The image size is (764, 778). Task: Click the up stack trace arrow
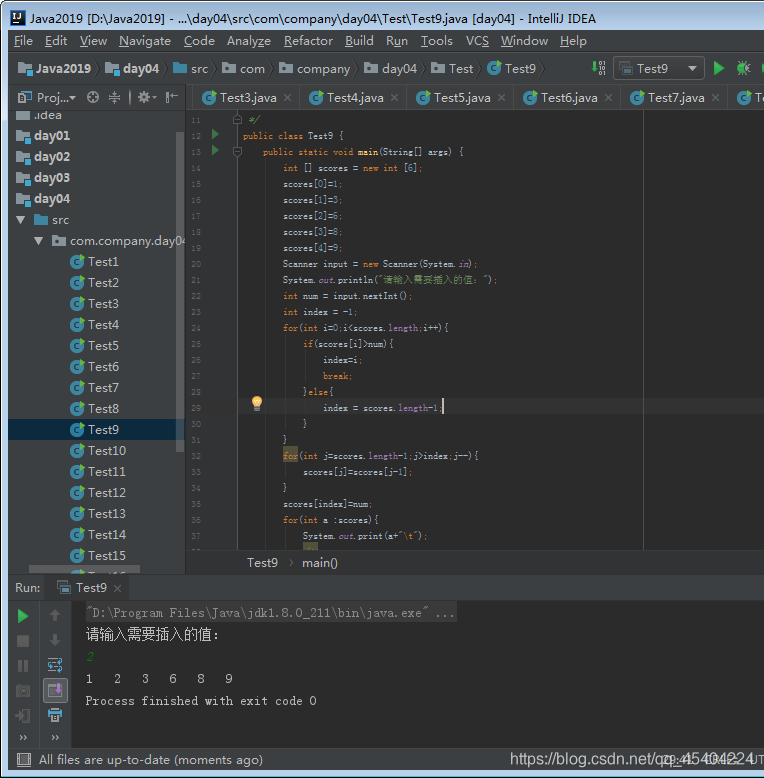(x=55, y=615)
